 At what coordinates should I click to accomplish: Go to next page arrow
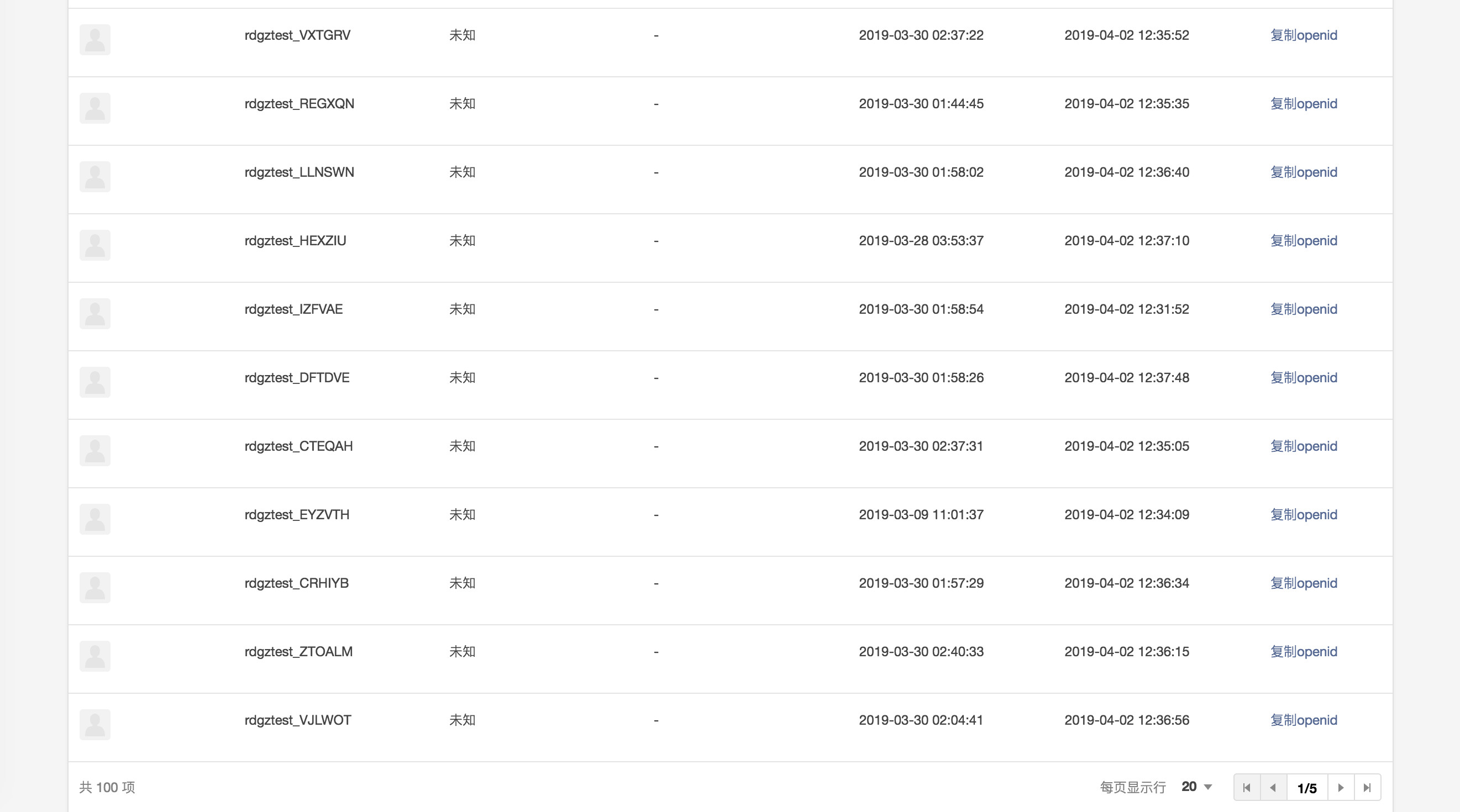1341,787
